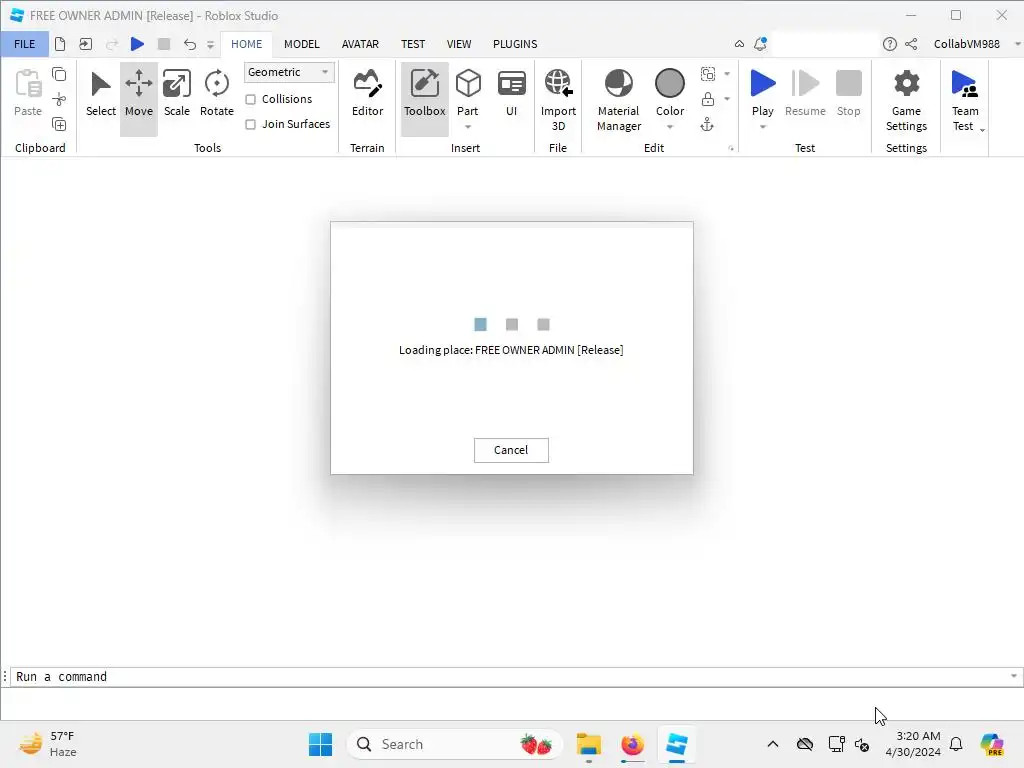Open the Help question mark icon
Viewport: 1024px width, 768px height.
point(889,44)
